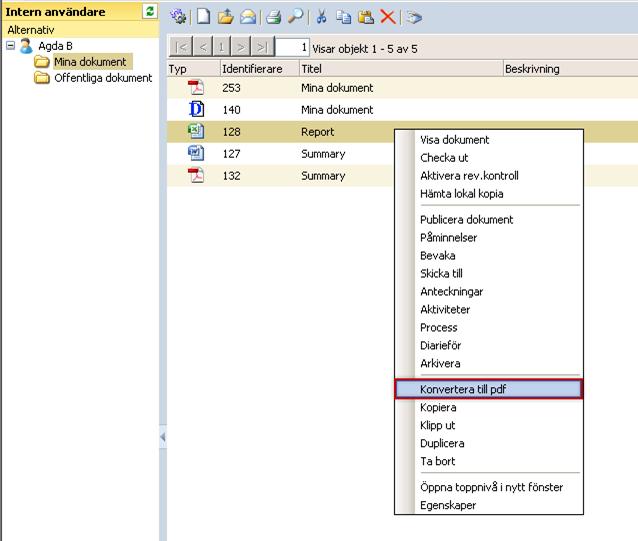The image size is (638, 541).
Task: Choose Publicera dokument menu entry
Action: point(489,220)
